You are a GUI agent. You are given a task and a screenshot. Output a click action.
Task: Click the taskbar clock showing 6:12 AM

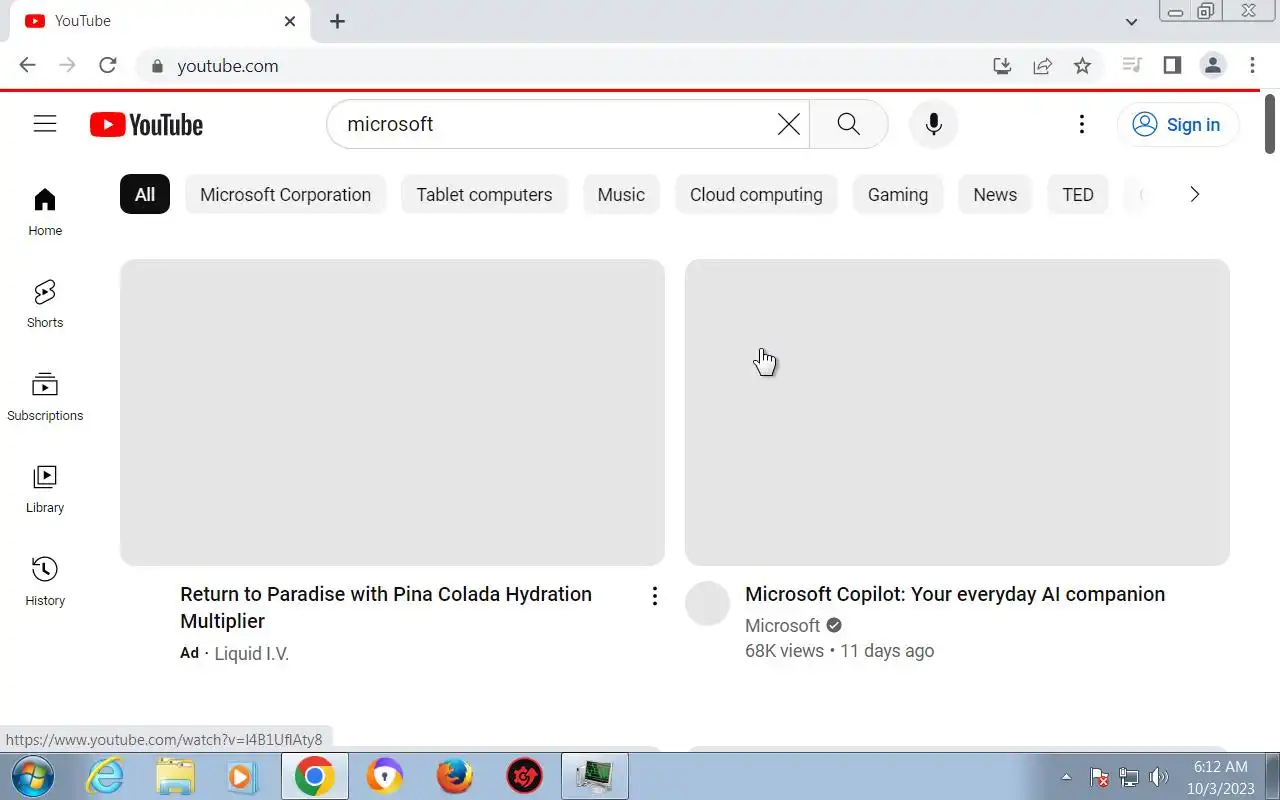pyautogui.click(x=1220, y=777)
